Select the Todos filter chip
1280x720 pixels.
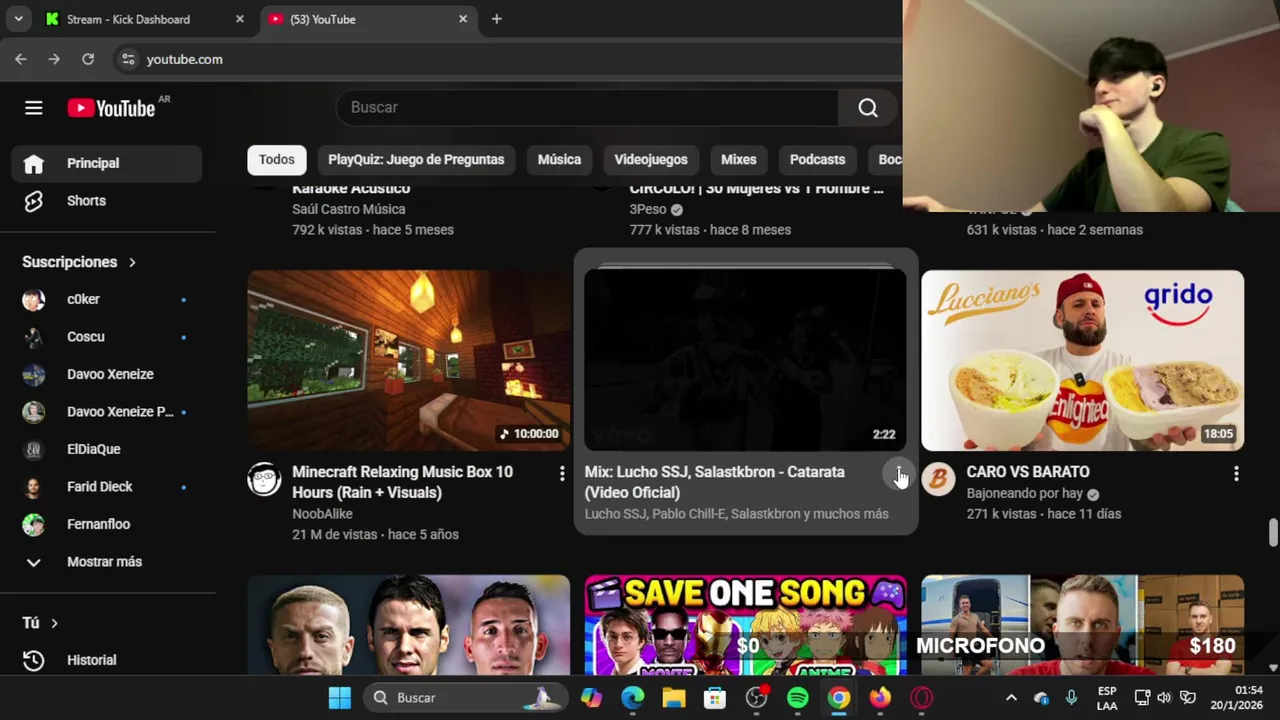(277, 160)
